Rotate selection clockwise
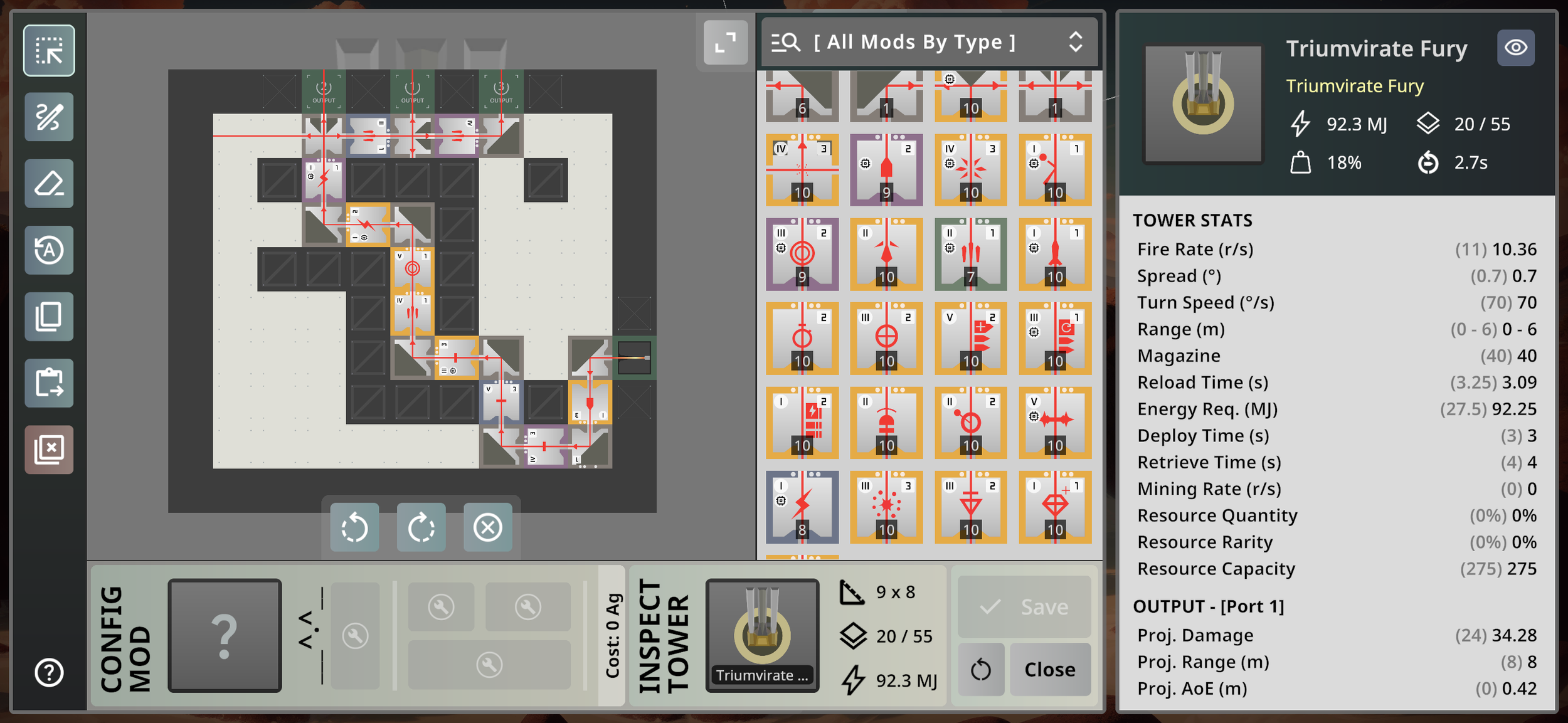Viewport: 1568px width, 723px height. (421, 527)
